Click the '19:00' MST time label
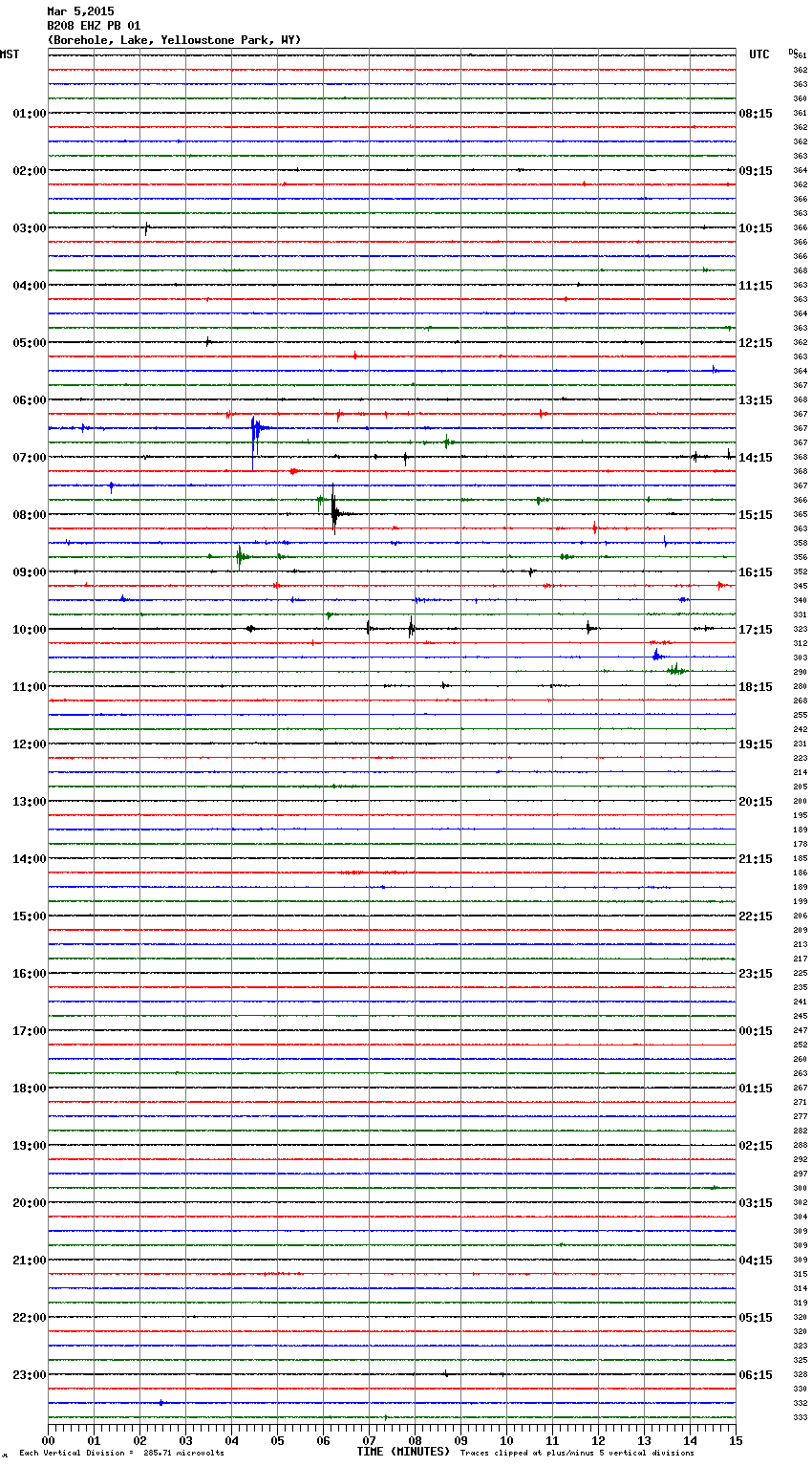This screenshot has height=1466, width=812. point(30,1146)
